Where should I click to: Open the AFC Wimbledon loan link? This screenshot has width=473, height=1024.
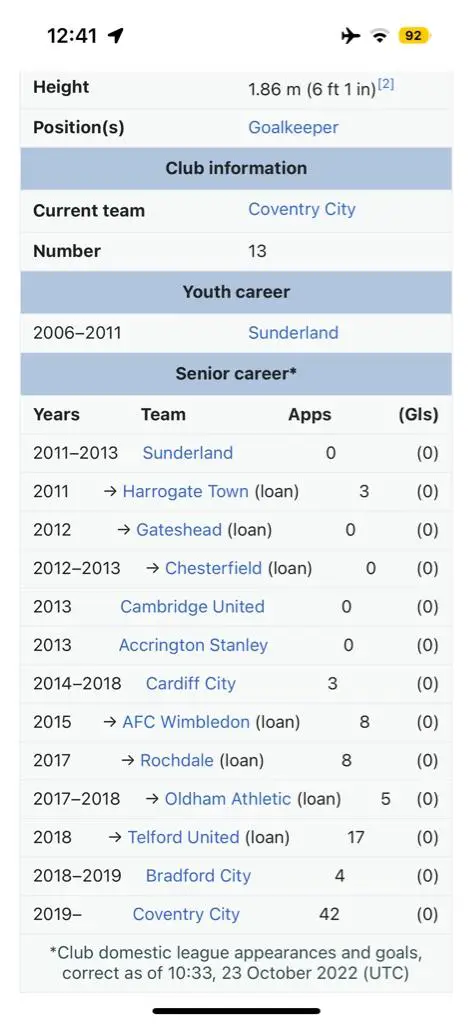[x=186, y=722]
